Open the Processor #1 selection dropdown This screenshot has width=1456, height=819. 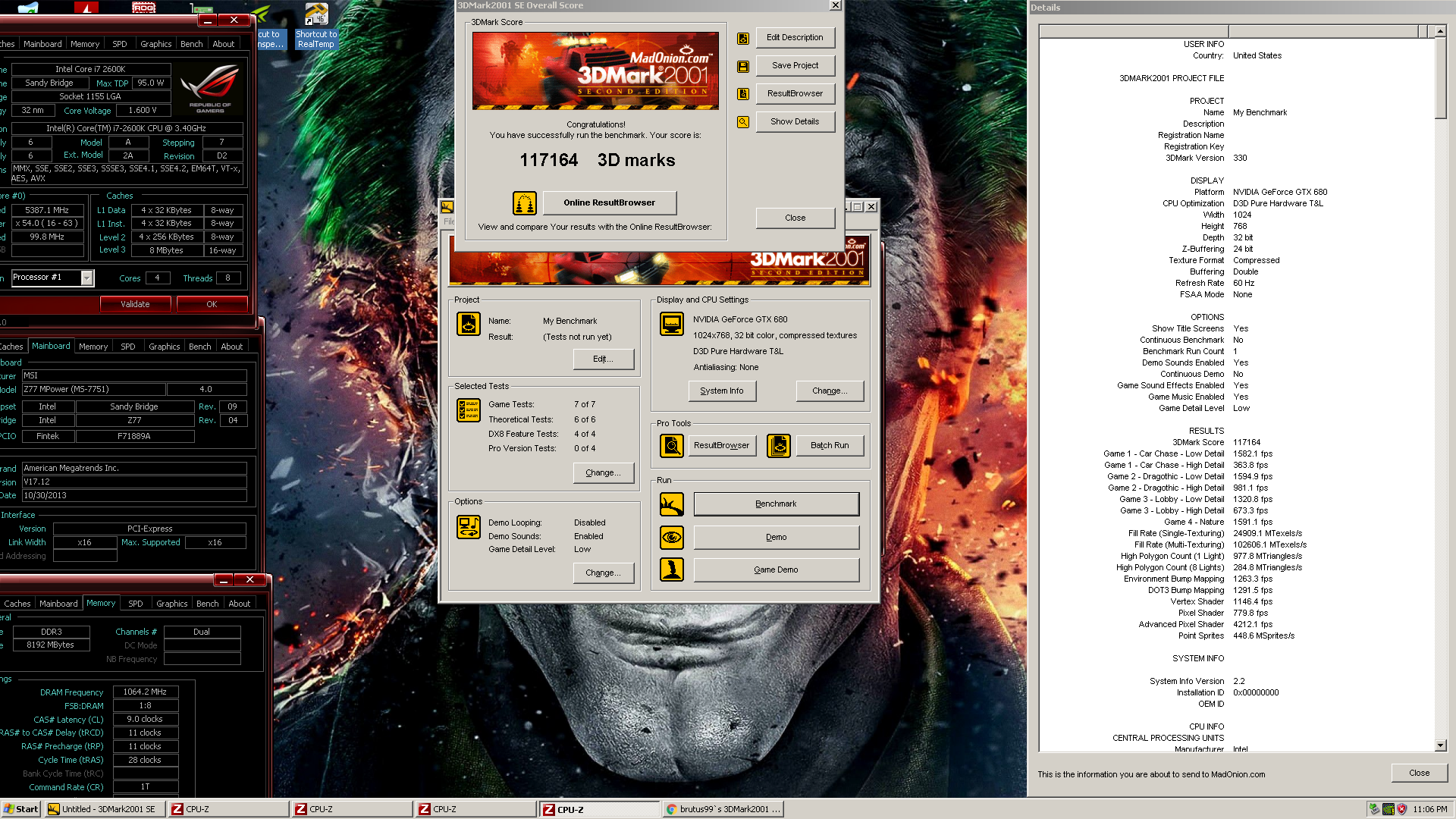[x=87, y=278]
